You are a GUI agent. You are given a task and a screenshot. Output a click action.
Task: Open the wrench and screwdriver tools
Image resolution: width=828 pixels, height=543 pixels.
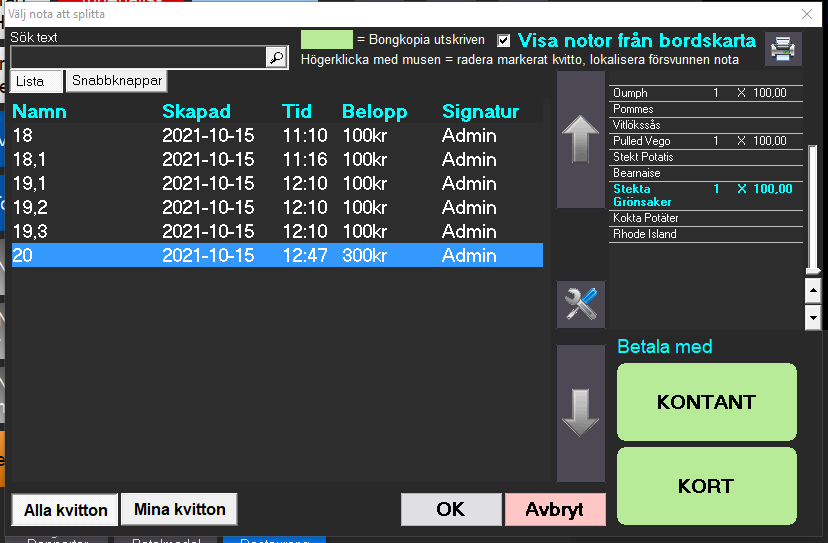click(x=581, y=304)
